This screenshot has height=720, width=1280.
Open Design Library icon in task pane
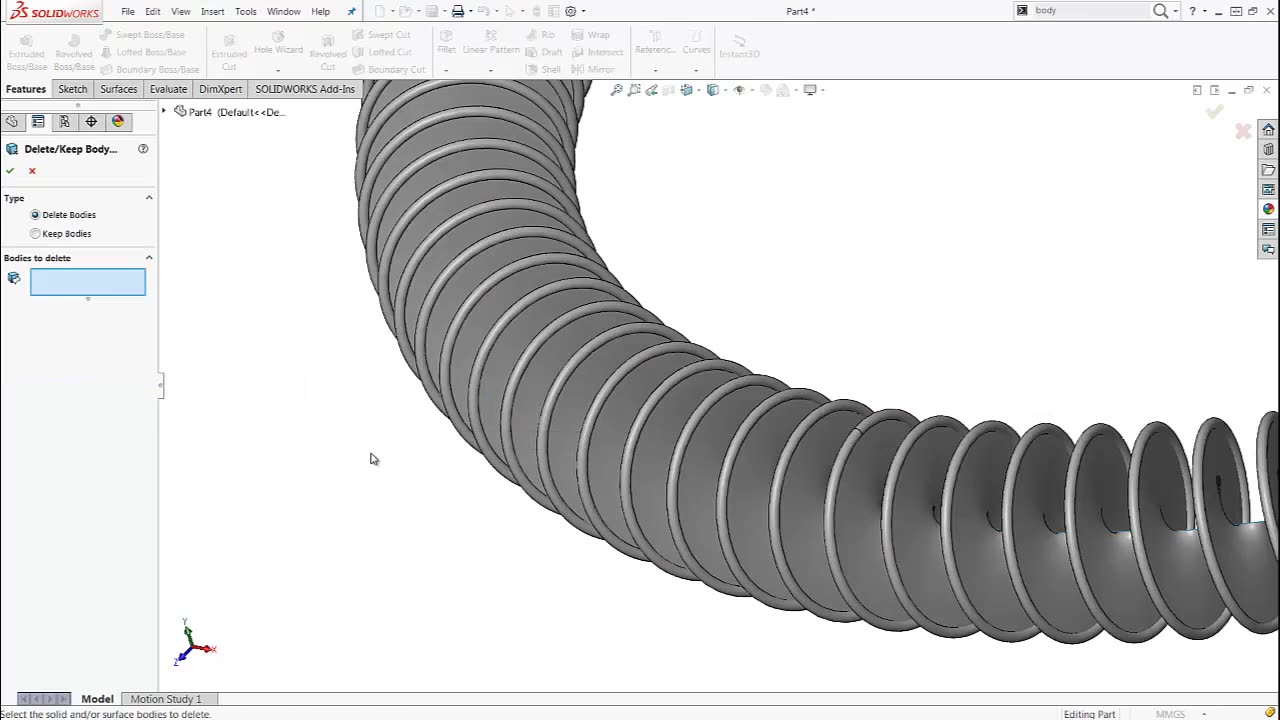1268,150
